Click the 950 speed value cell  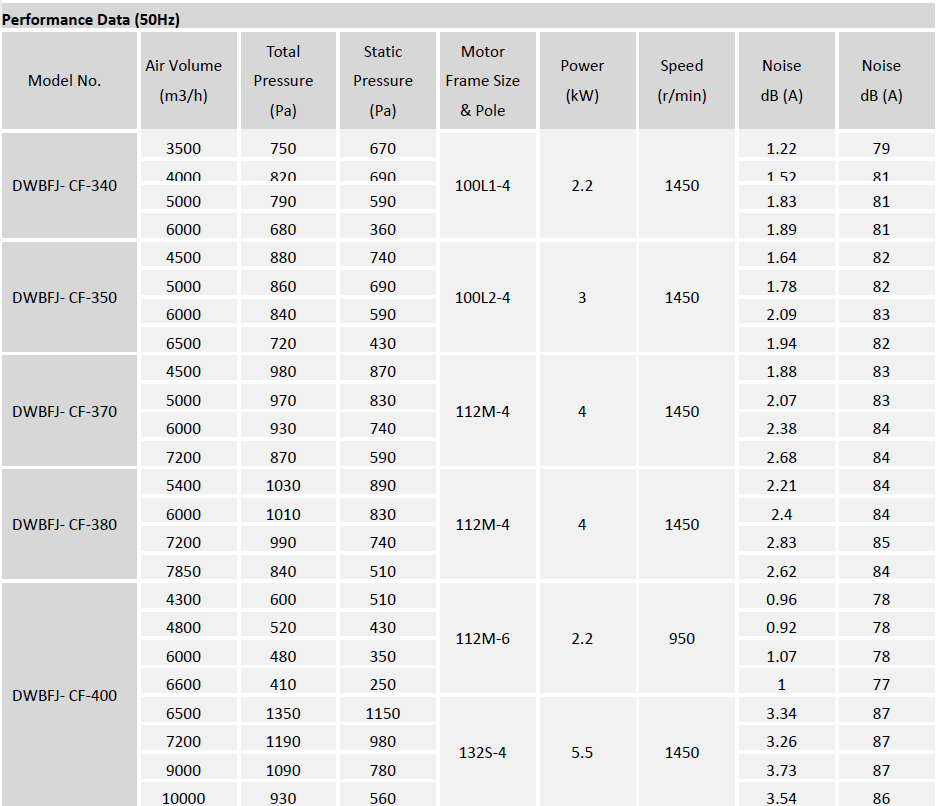682,638
